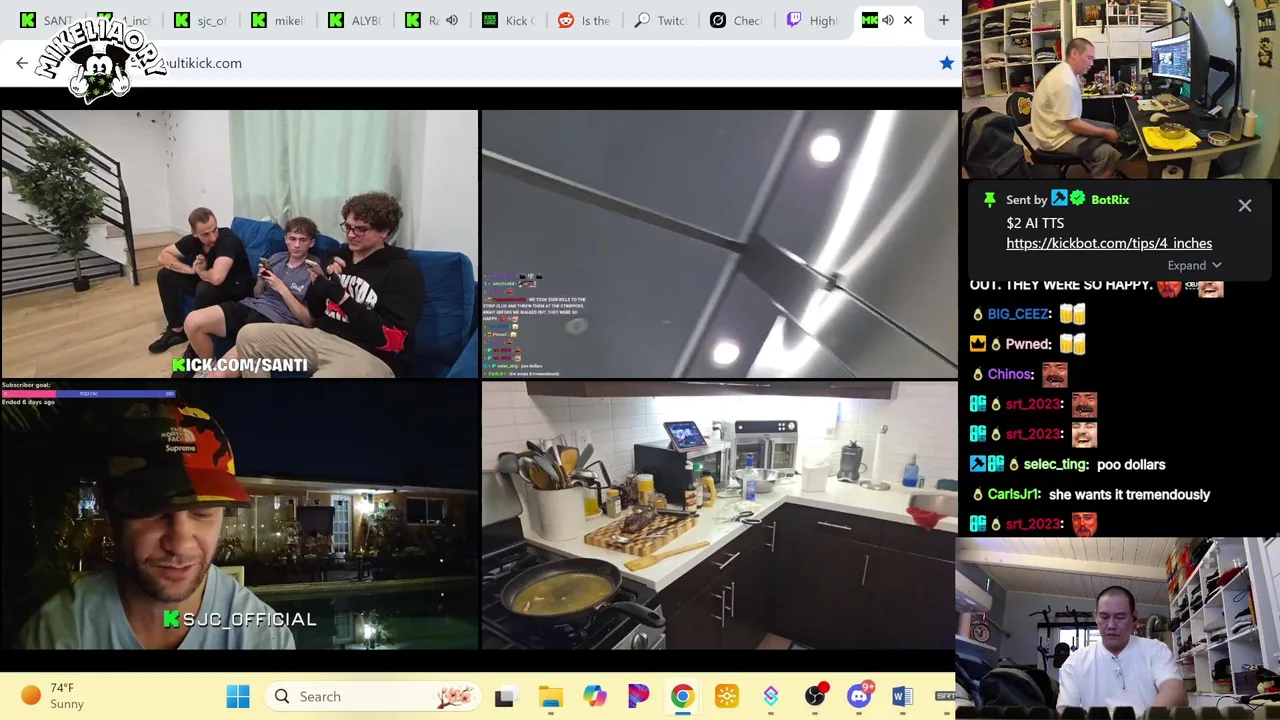
Task: Go back with the browser back arrow
Action: 22,63
